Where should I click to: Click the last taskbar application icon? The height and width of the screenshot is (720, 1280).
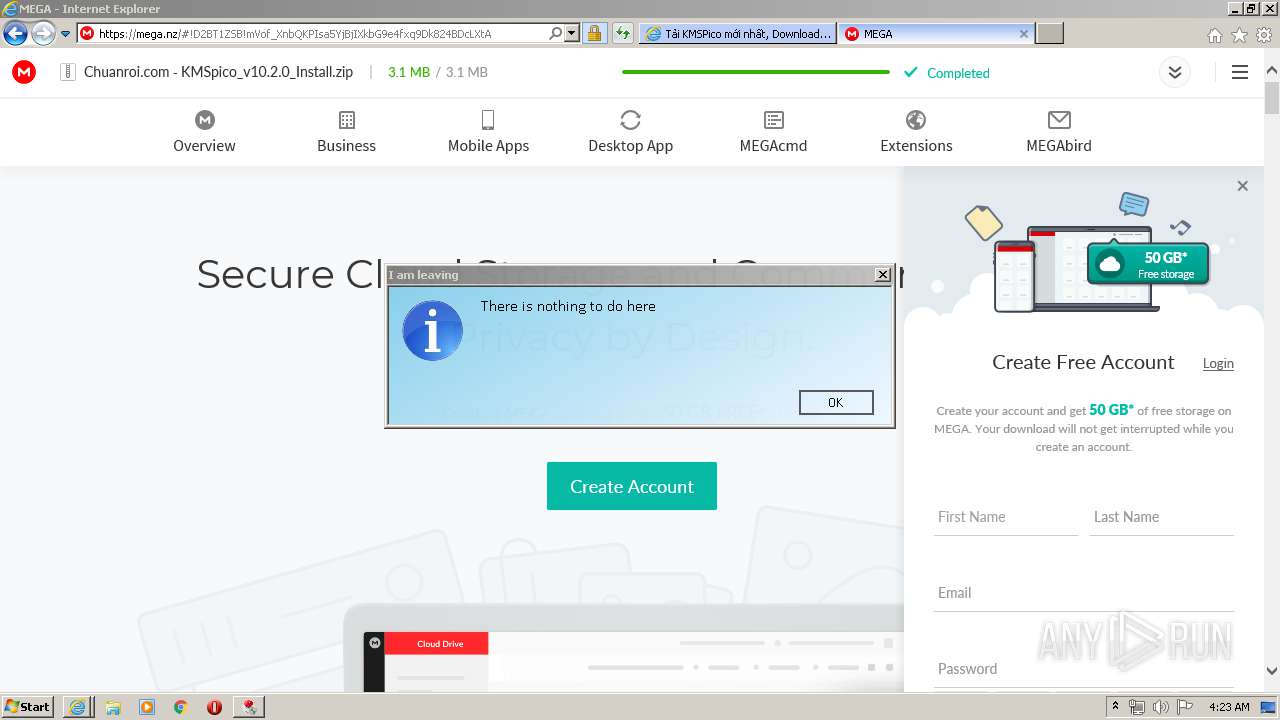click(249, 706)
